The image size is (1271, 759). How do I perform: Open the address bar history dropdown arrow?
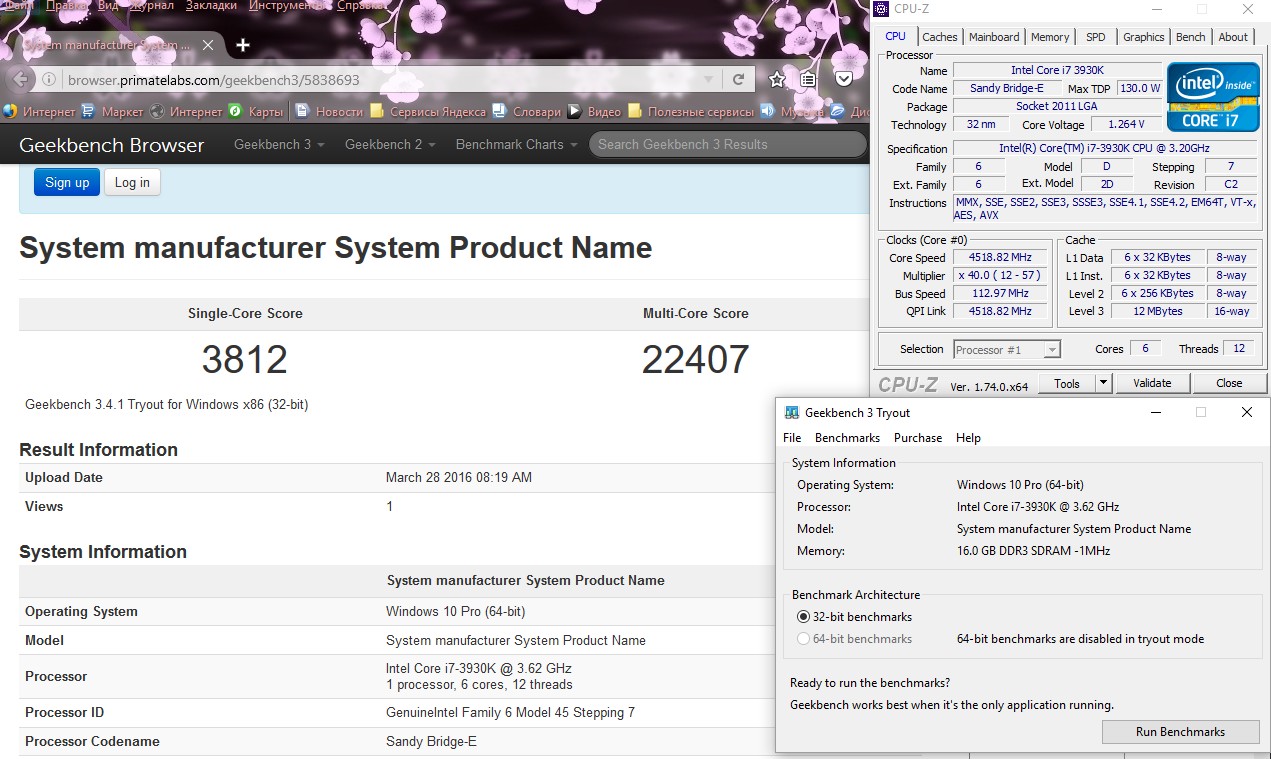click(708, 80)
